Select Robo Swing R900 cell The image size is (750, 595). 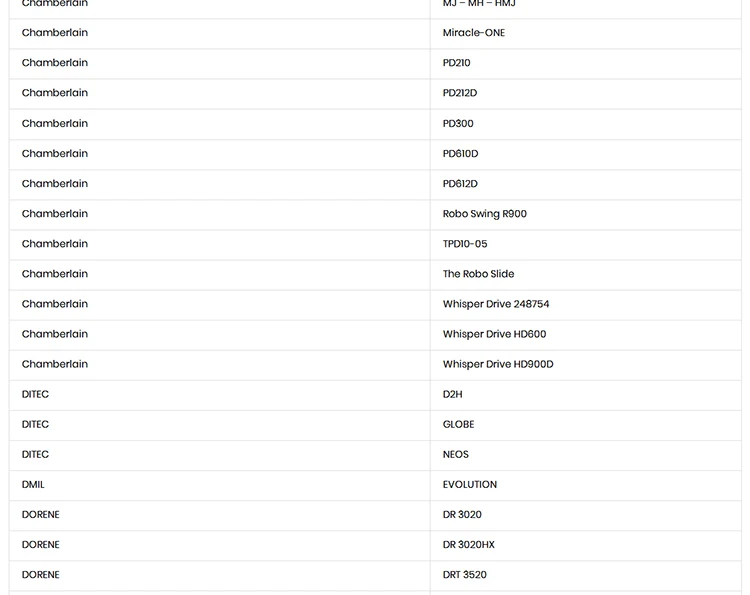tap(585, 214)
